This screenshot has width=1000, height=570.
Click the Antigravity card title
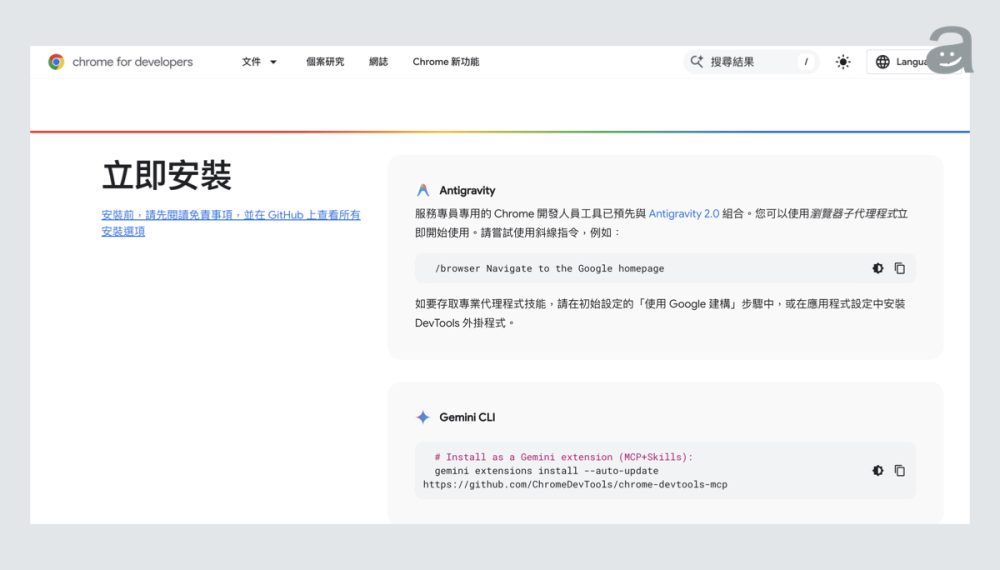click(x=467, y=190)
